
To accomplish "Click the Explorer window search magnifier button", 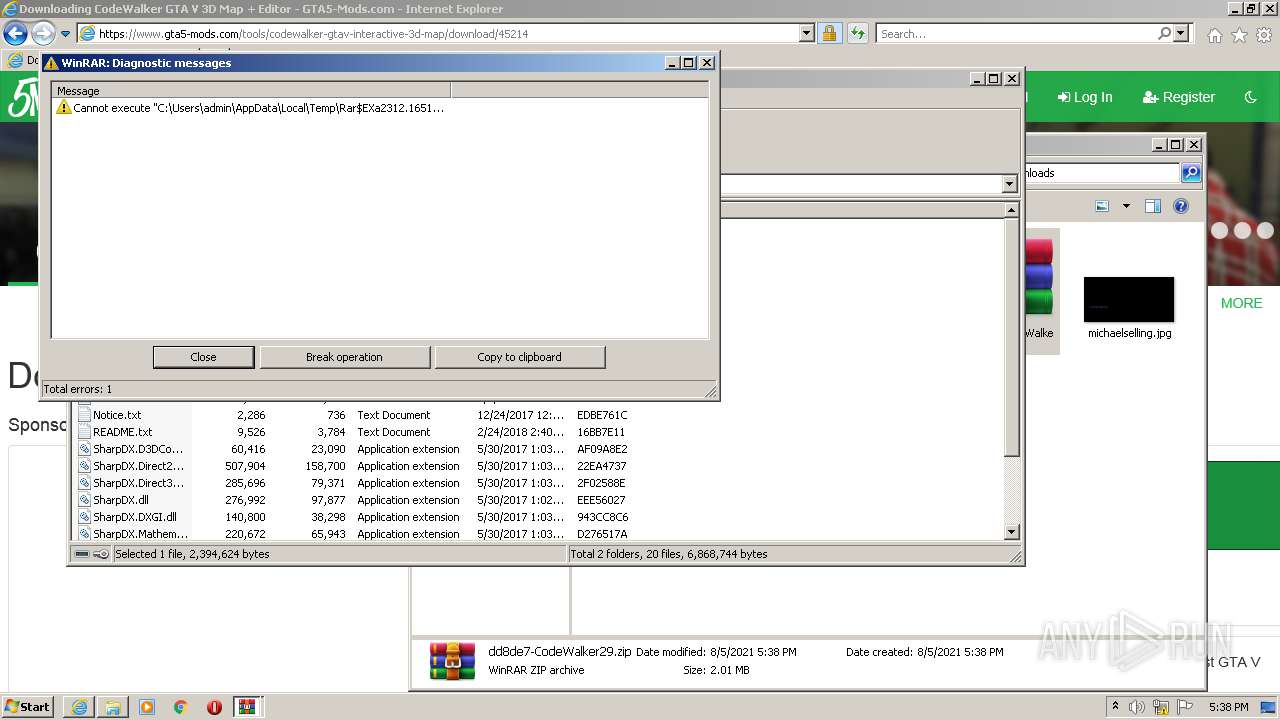I will (1191, 173).
